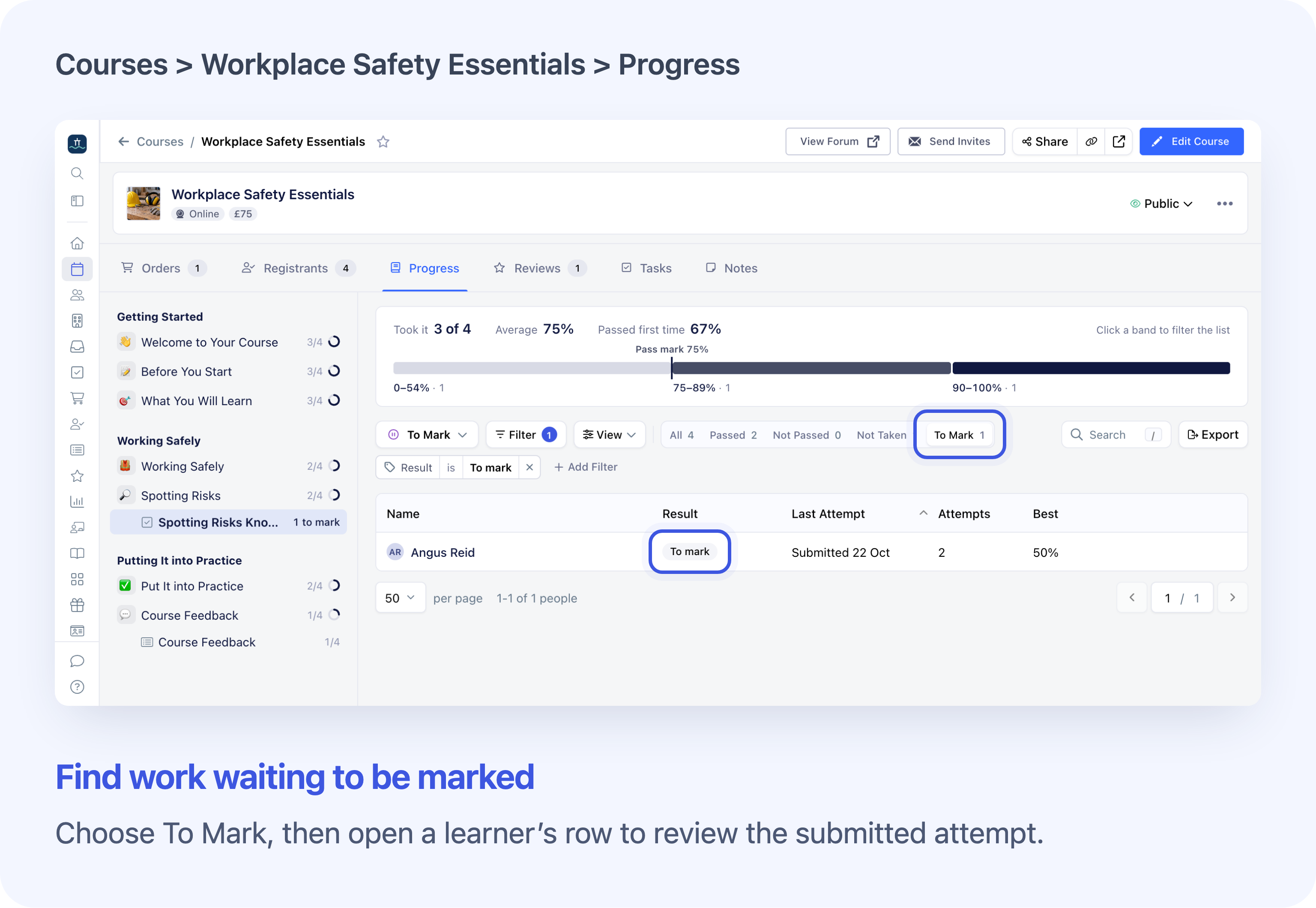Screen dimensions: 1316x908
Task: Expand the To Mark dropdown
Action: tap(427, 435)
